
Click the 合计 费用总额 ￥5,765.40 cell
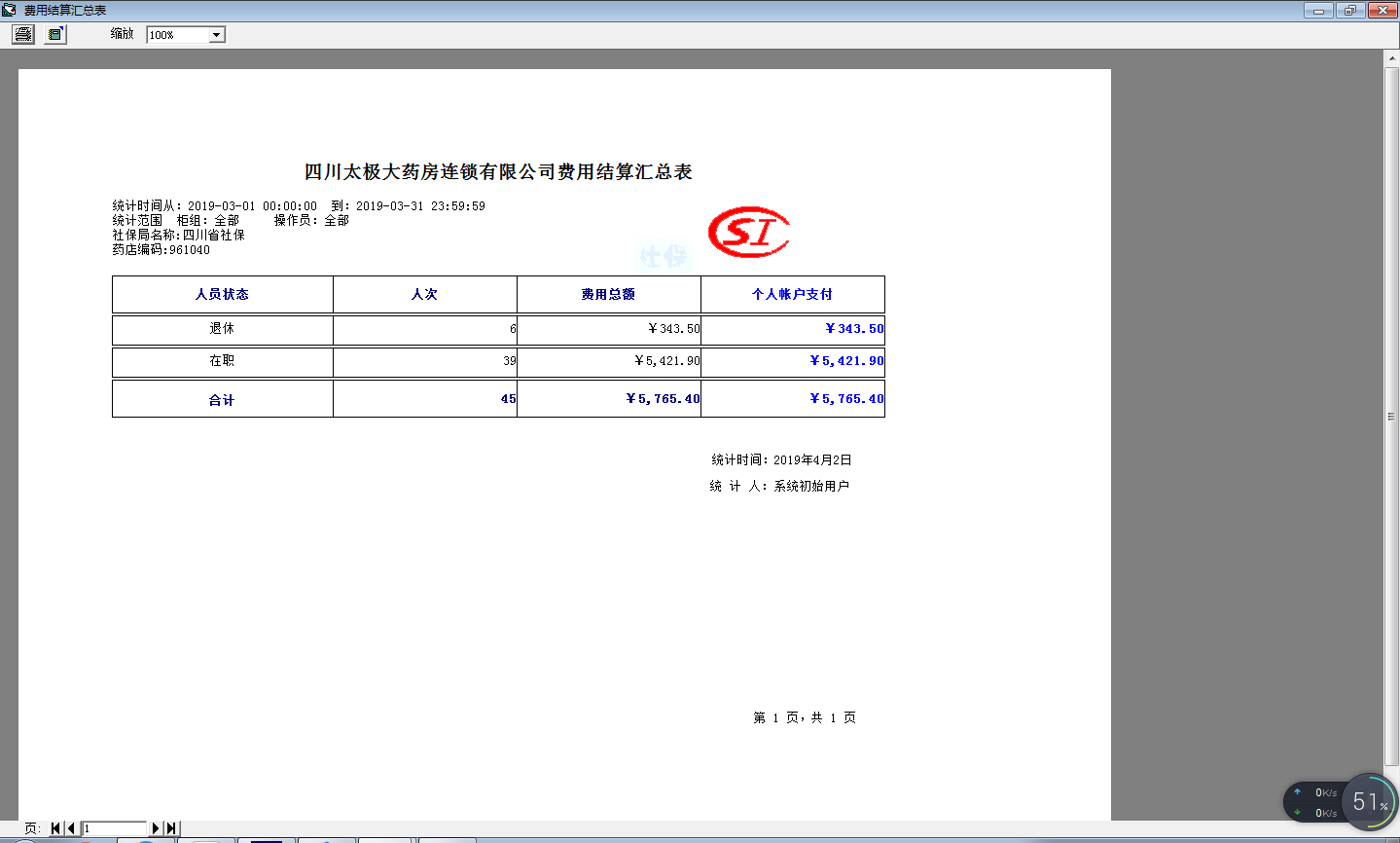[609, 399]
